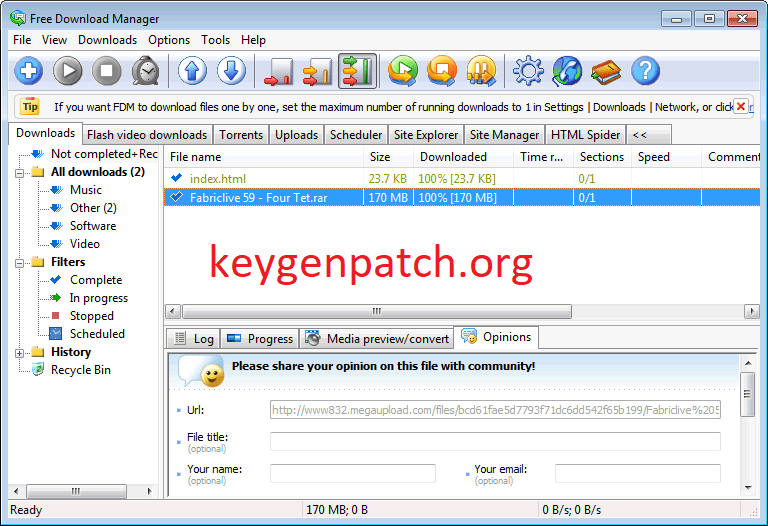This screenshot has height=526, width=768.
Task: Sort by Sections column header
Action: 602,157
